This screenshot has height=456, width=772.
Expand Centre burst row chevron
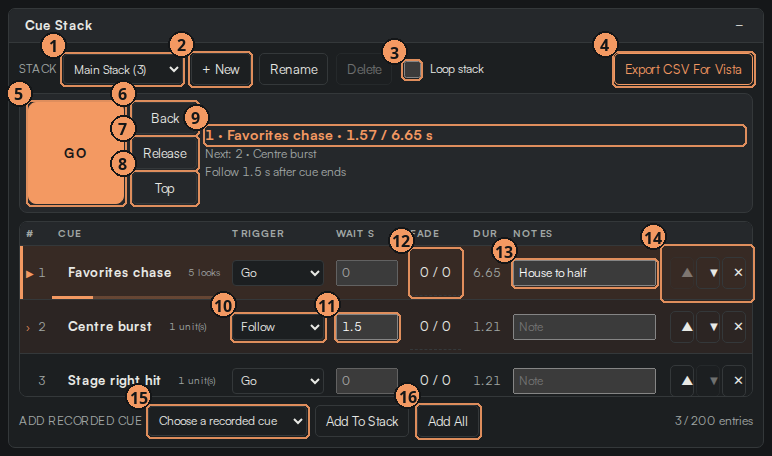pos(28,327)
